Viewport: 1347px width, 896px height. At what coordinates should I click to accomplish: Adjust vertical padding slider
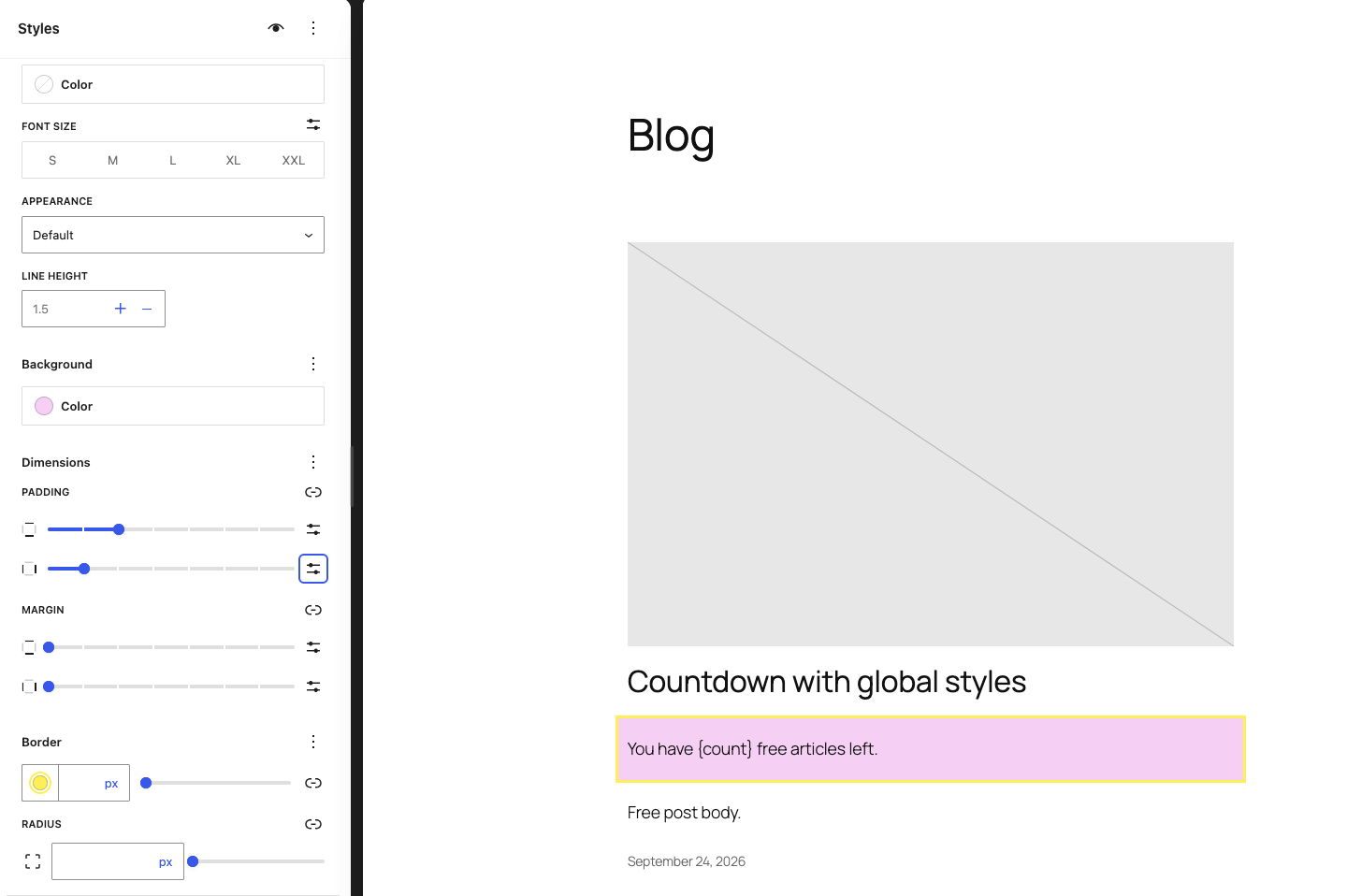coord(171,529)
